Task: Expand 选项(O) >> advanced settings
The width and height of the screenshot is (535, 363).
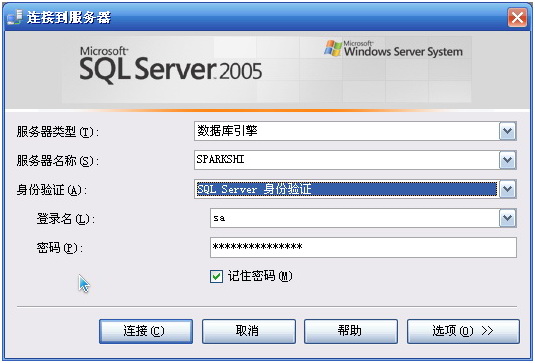Action: (x=463, y=331)
